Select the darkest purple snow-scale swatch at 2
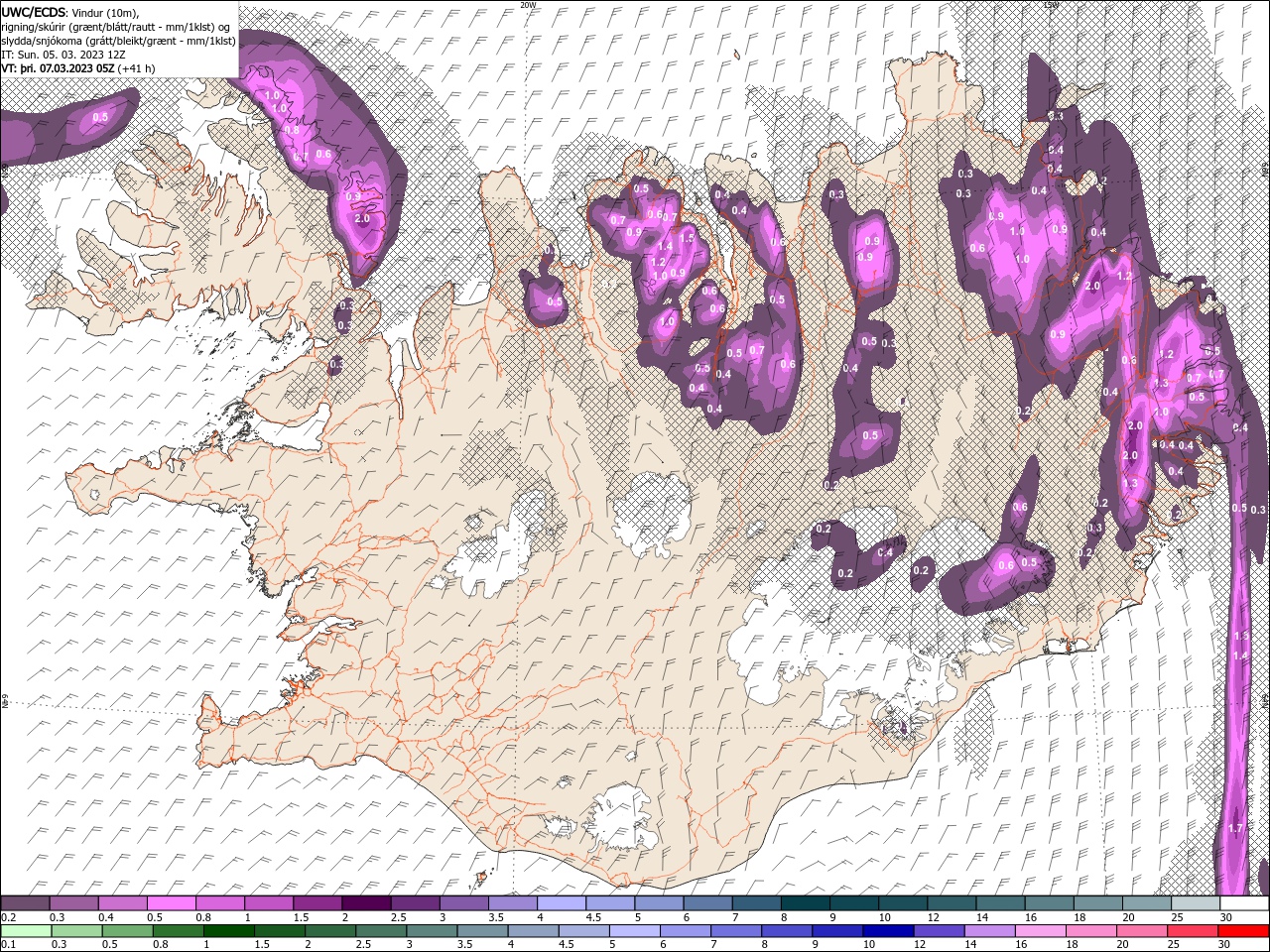Screen dimensions: 1270x952 click(x=365, y=903)
